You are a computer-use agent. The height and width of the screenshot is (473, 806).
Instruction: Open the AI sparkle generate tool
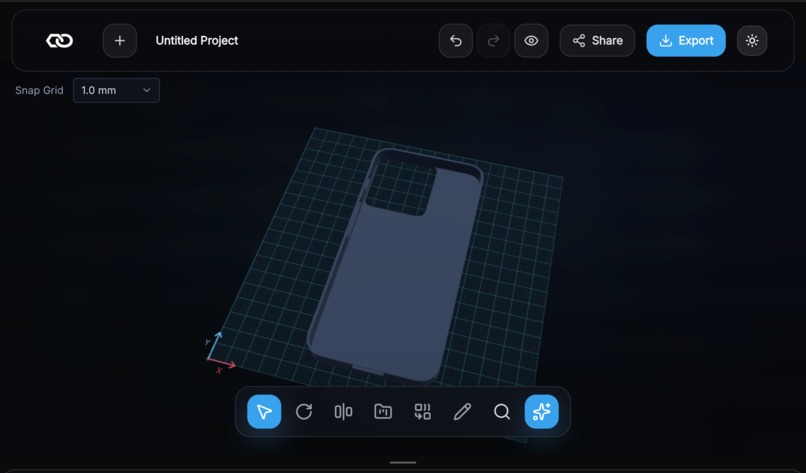[x=542, y=412]
